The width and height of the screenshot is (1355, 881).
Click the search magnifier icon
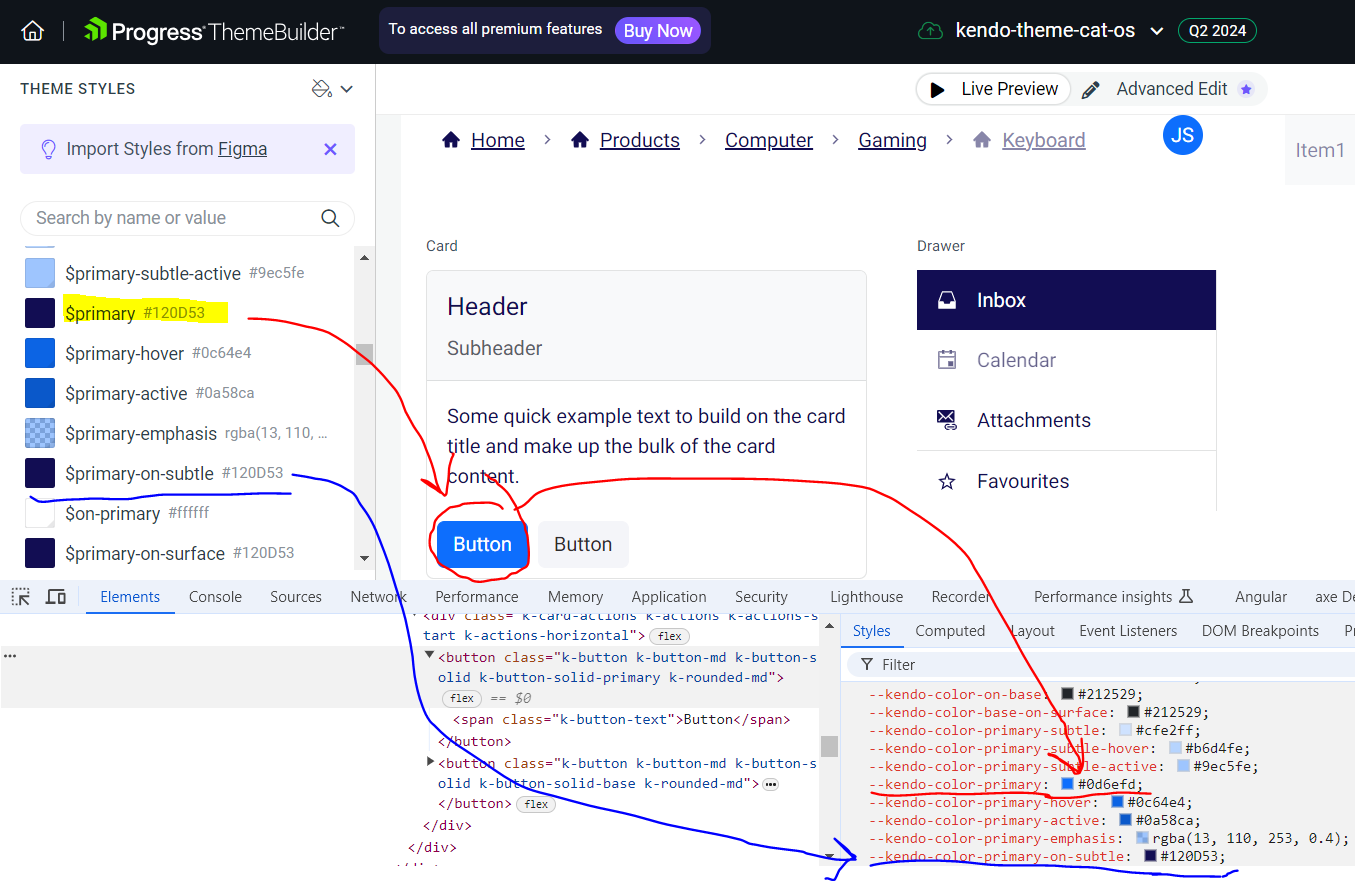tap(330, 218)
